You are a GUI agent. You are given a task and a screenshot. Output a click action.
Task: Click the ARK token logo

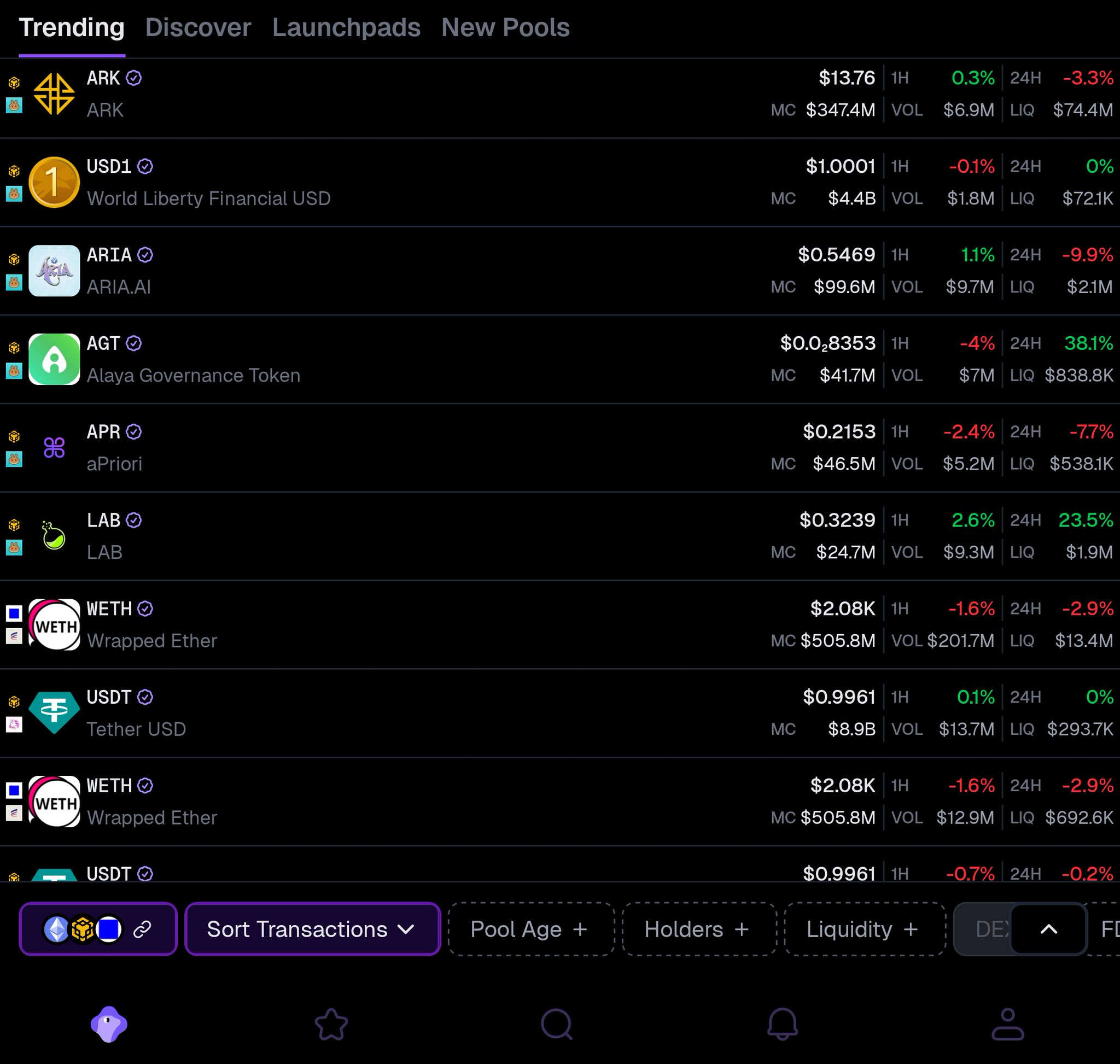click(x=54, y=94)
